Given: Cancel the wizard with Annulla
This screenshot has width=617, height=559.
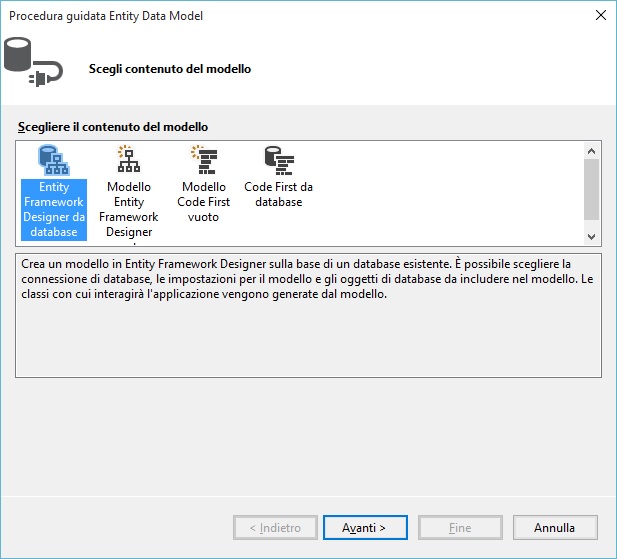Looking at the screenshot, I should pos(555,528).
